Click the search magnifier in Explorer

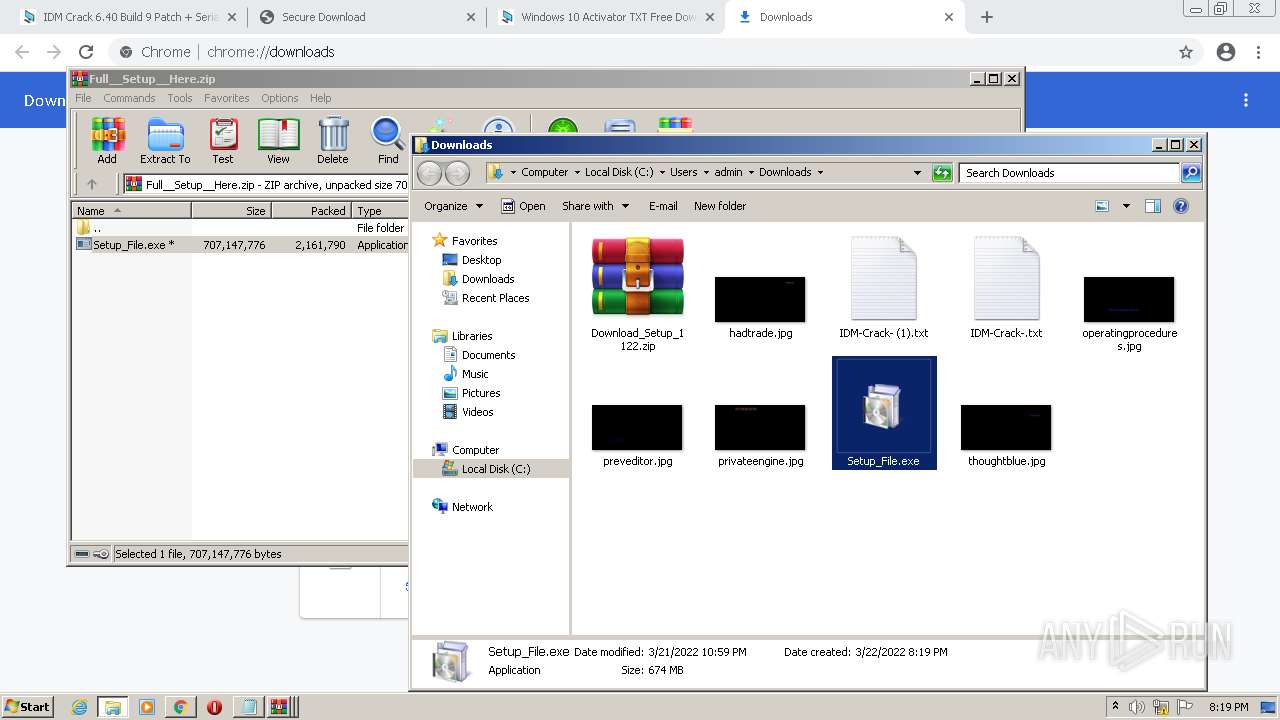pyautogui.click(x=1191, y=173)
